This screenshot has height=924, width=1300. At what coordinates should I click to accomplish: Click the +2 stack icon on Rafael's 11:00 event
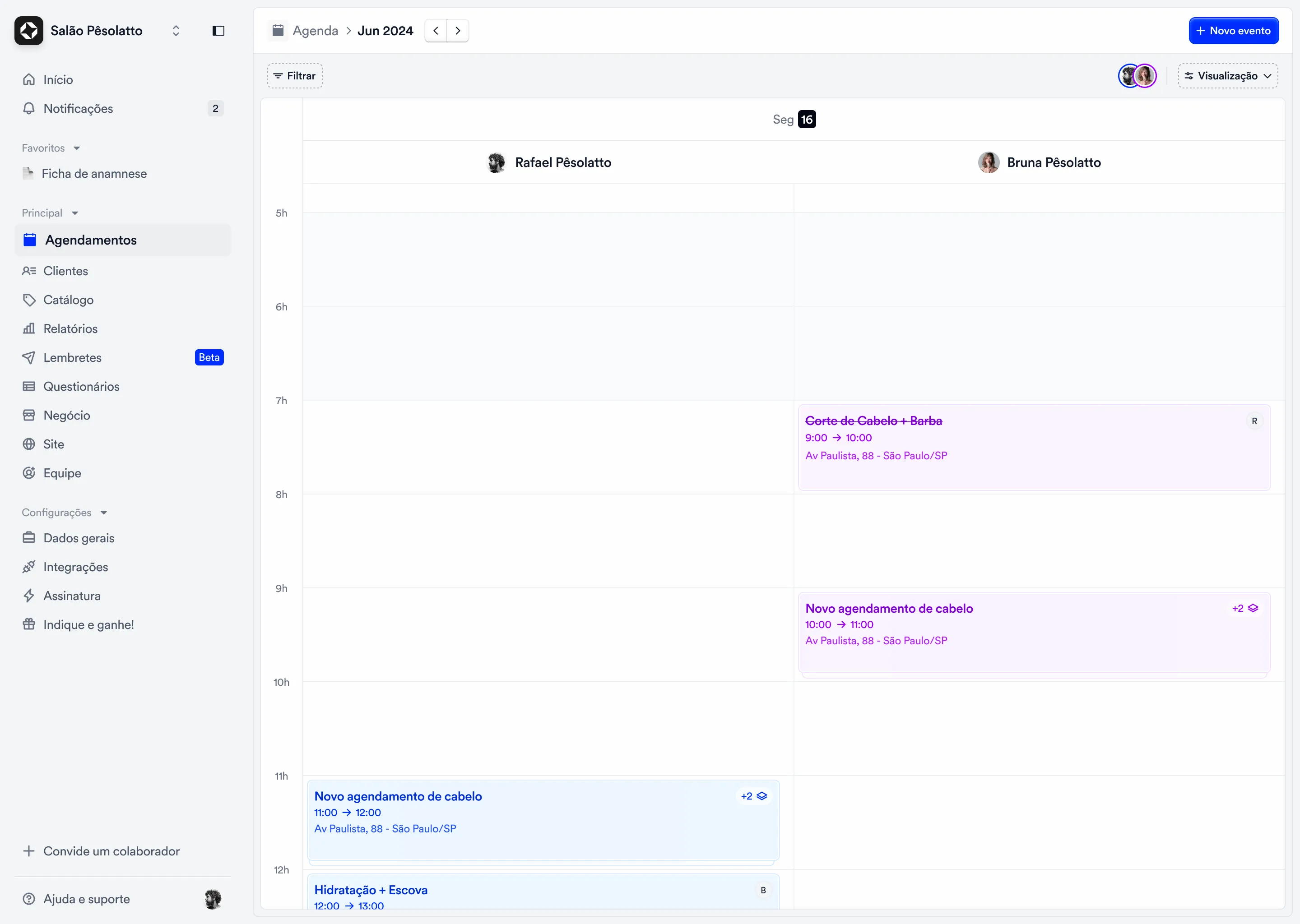pyautogui.click(x=754, y=796)
